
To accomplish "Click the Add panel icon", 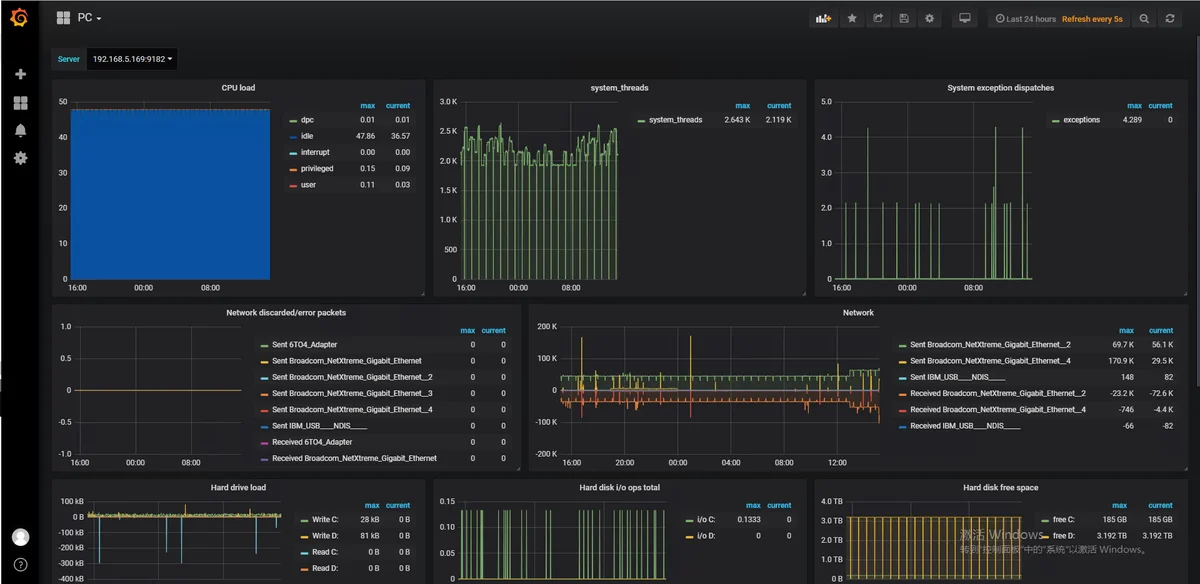I will (823, 19).
